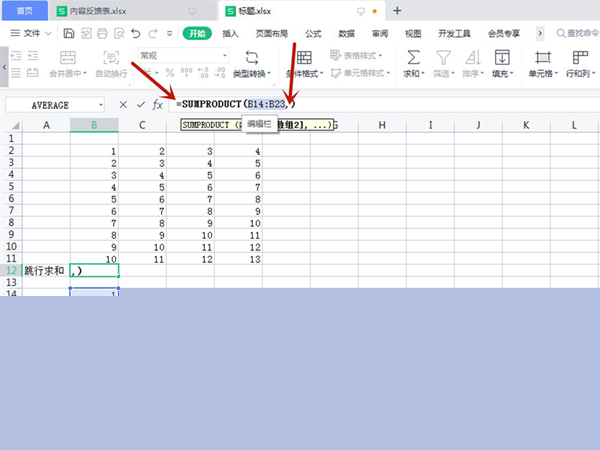Click the display icon on 标题.xlsx tab
Screen dimensions: 600x450
pyautogui.click(x=360, y=11)
